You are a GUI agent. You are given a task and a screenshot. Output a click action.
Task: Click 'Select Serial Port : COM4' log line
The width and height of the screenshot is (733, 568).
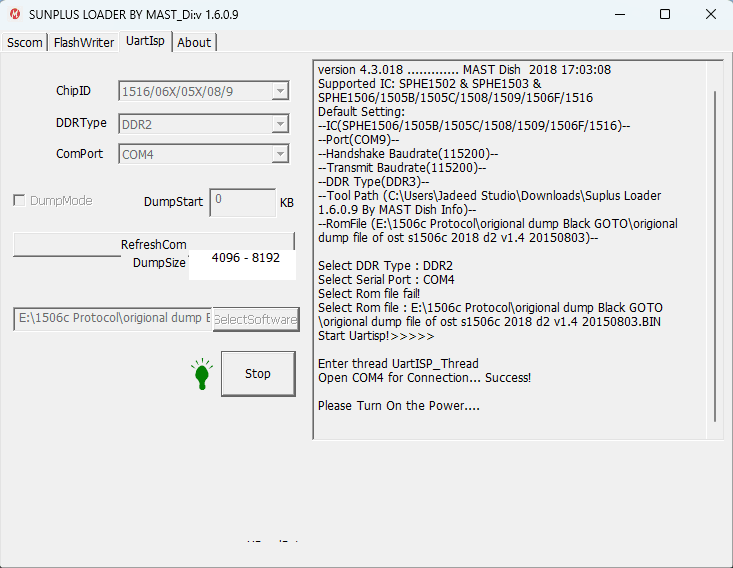click(x=386, y=280)
